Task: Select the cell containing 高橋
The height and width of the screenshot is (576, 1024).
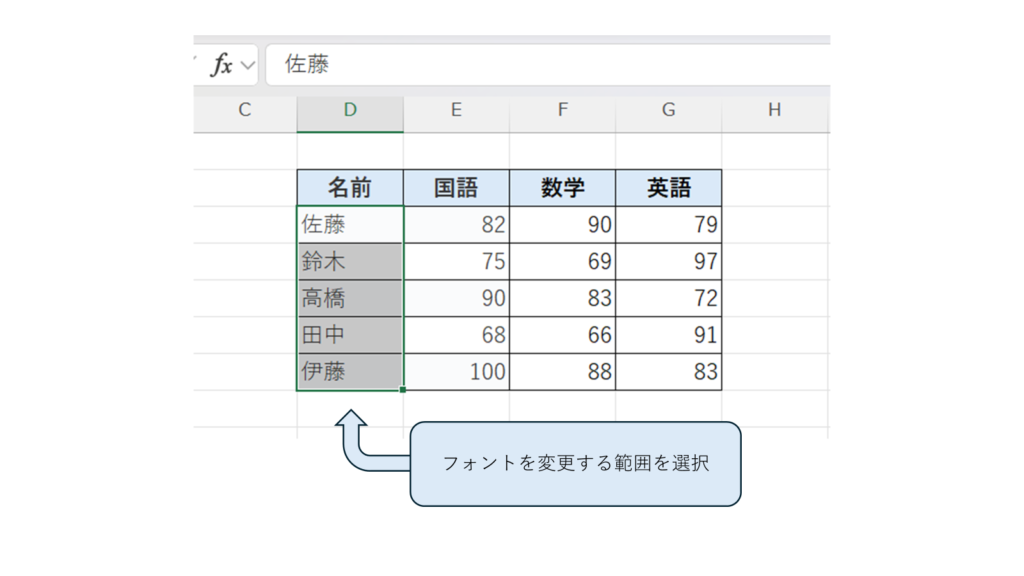Action: (350, 298)
